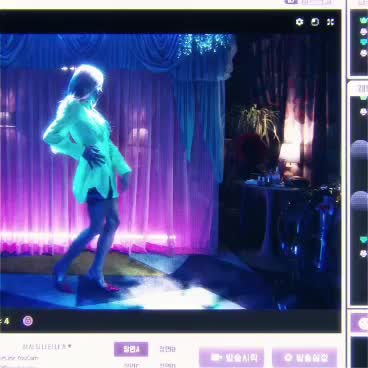Click the 방송시작 start broadcast button
Screen dimensions: 368x368
231,358
